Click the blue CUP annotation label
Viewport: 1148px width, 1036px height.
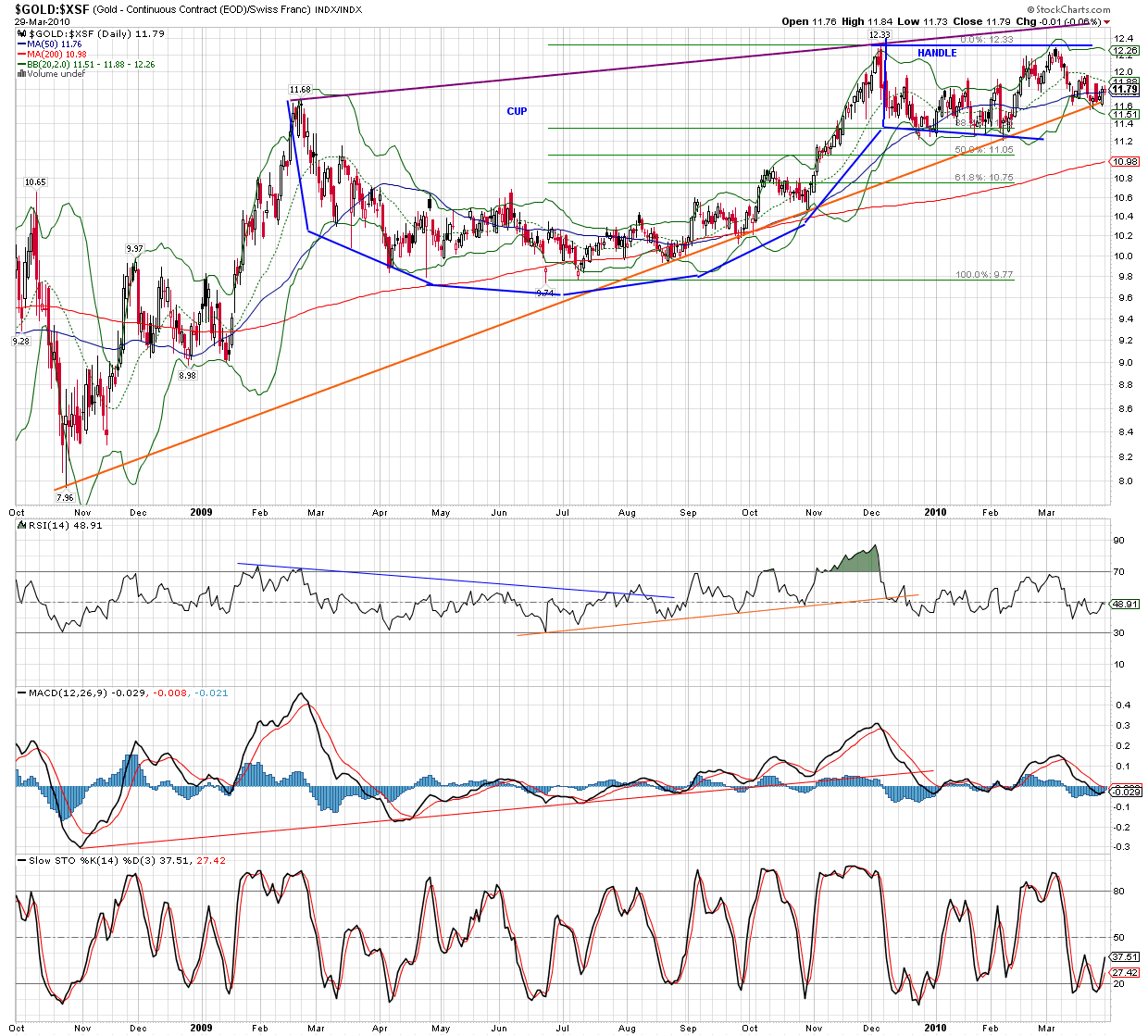click(517, 111)
